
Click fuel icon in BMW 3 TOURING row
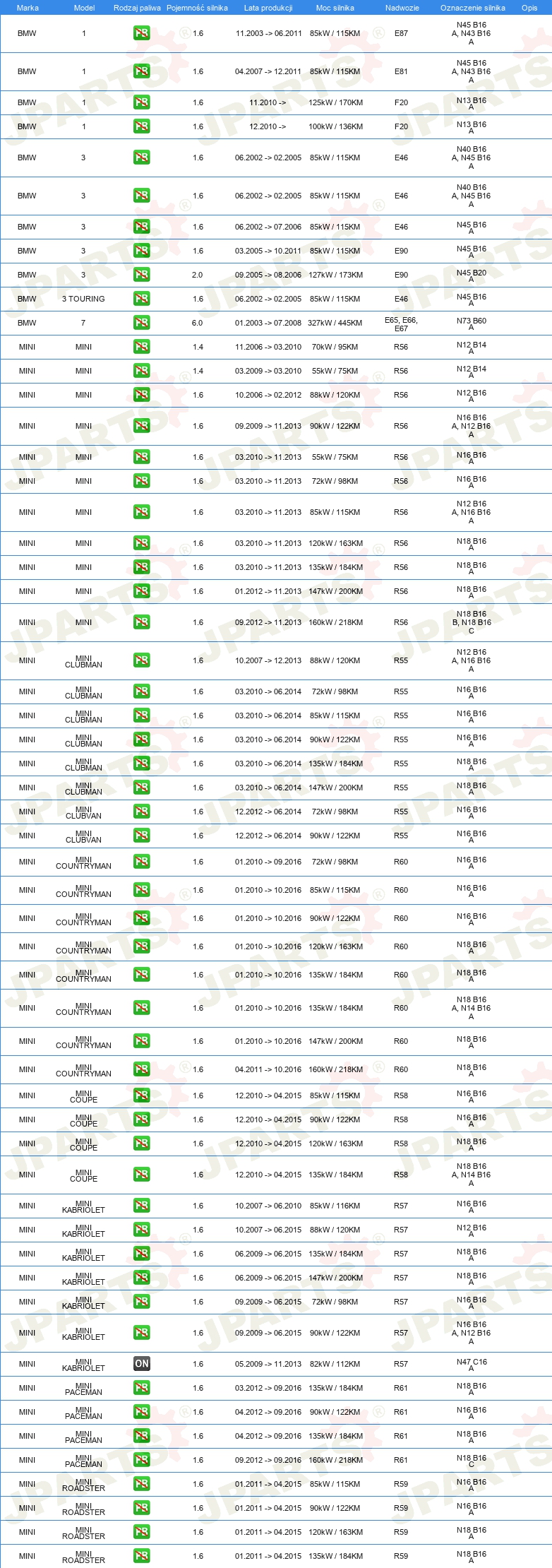click(141, 299)
